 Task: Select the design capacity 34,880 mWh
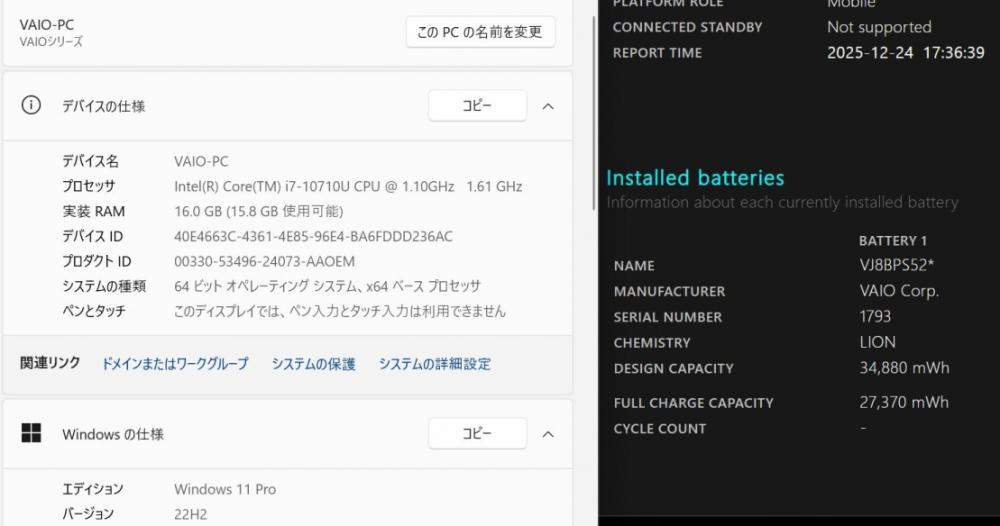[904, 368]
